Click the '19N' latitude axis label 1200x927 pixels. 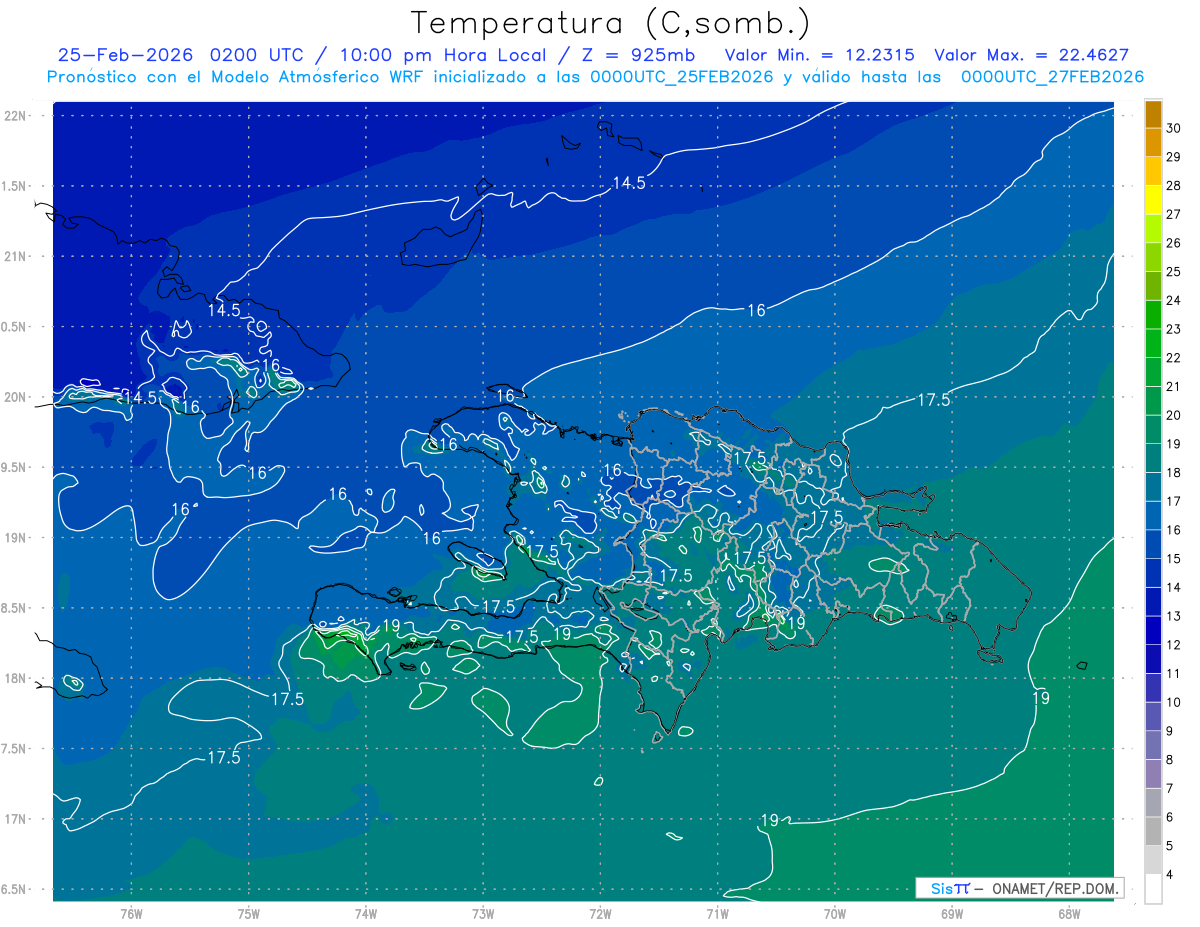(17, 538)
